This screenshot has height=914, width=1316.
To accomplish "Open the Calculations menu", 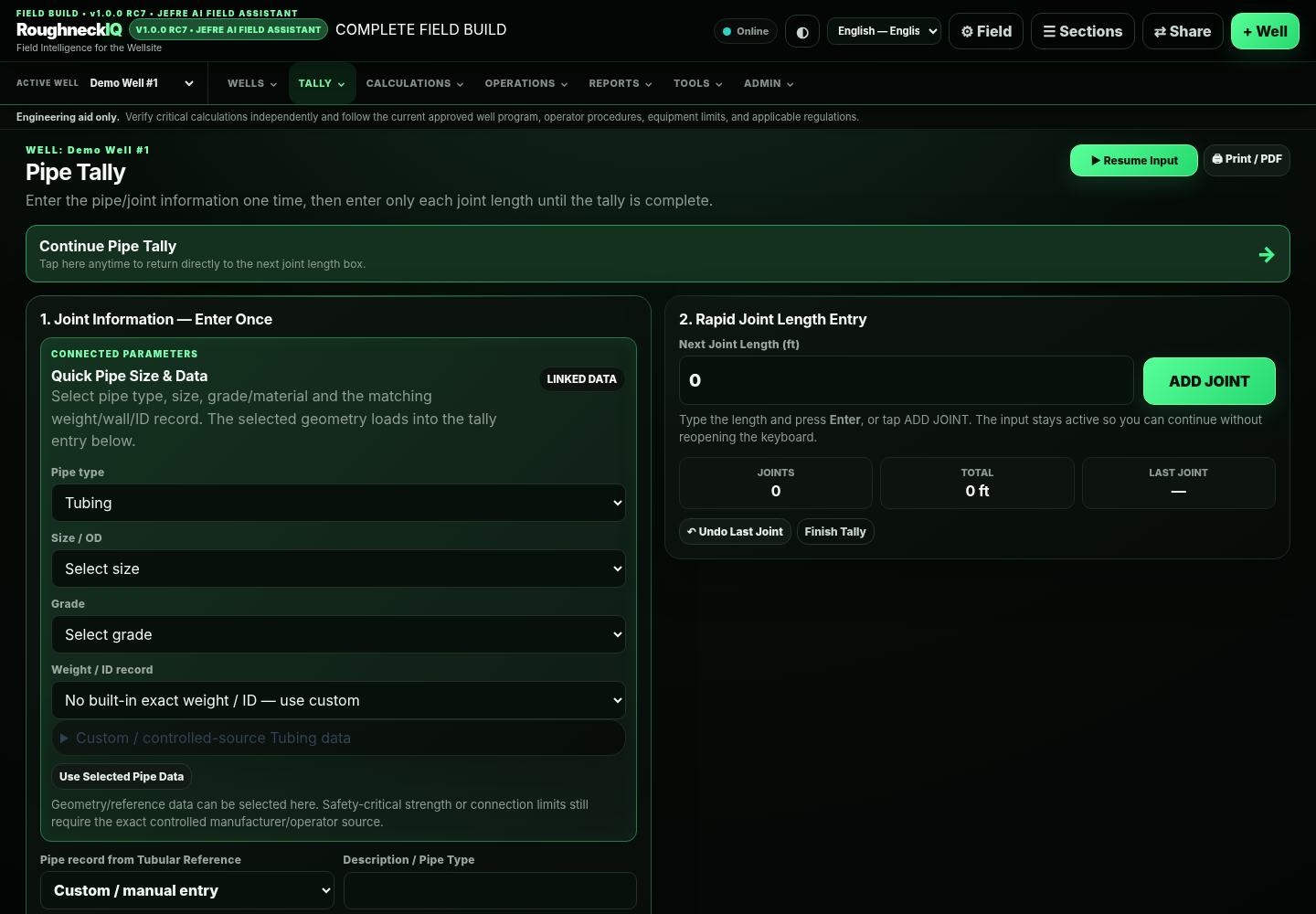I will tap(415, 83).
